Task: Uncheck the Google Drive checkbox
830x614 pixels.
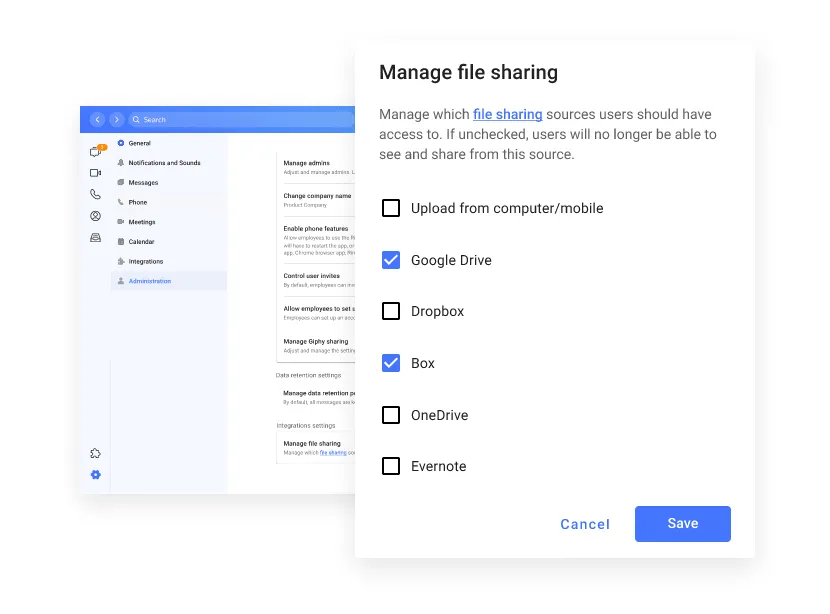Action: point(391,260)
